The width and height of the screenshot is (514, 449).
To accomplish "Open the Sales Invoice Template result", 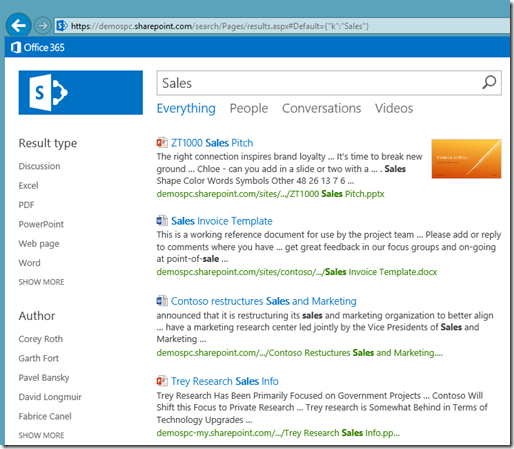I will pyautogui.click(x=222, y=221).
